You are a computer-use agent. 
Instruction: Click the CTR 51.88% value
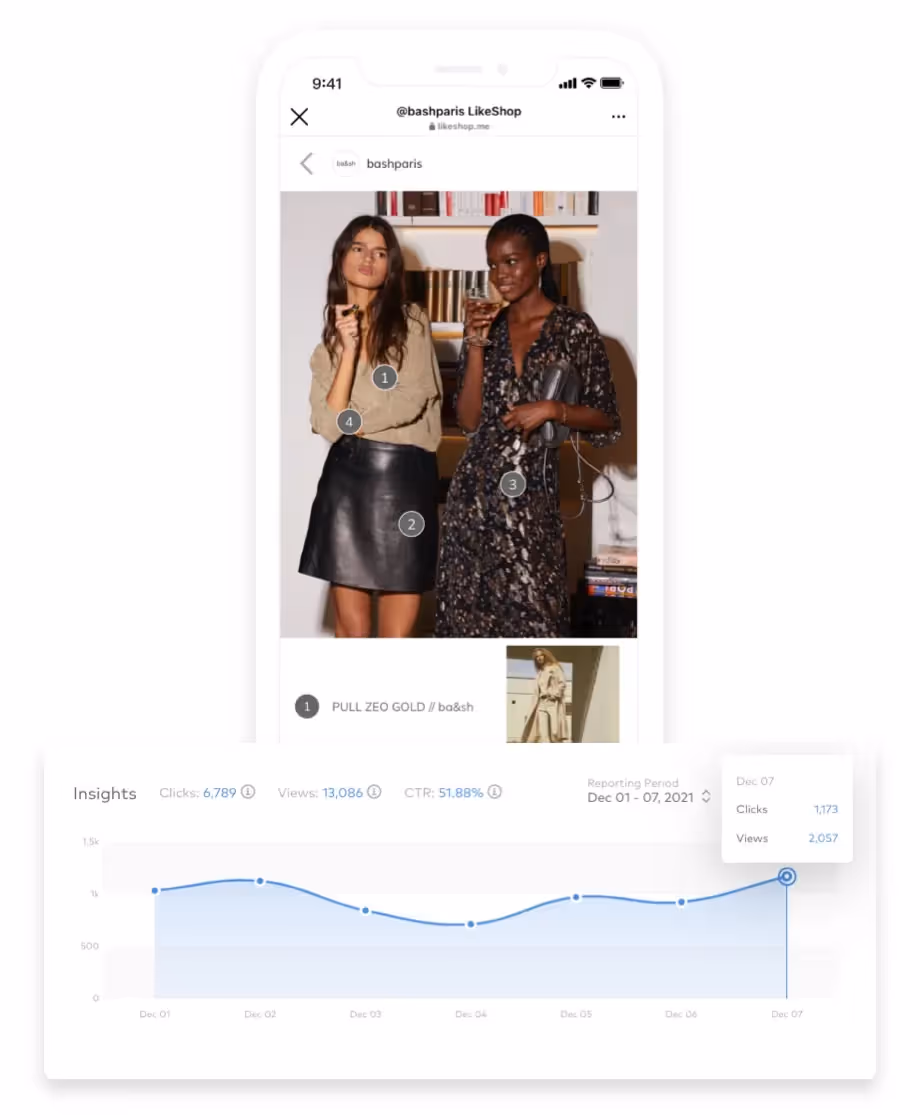[x=461, y=793]
